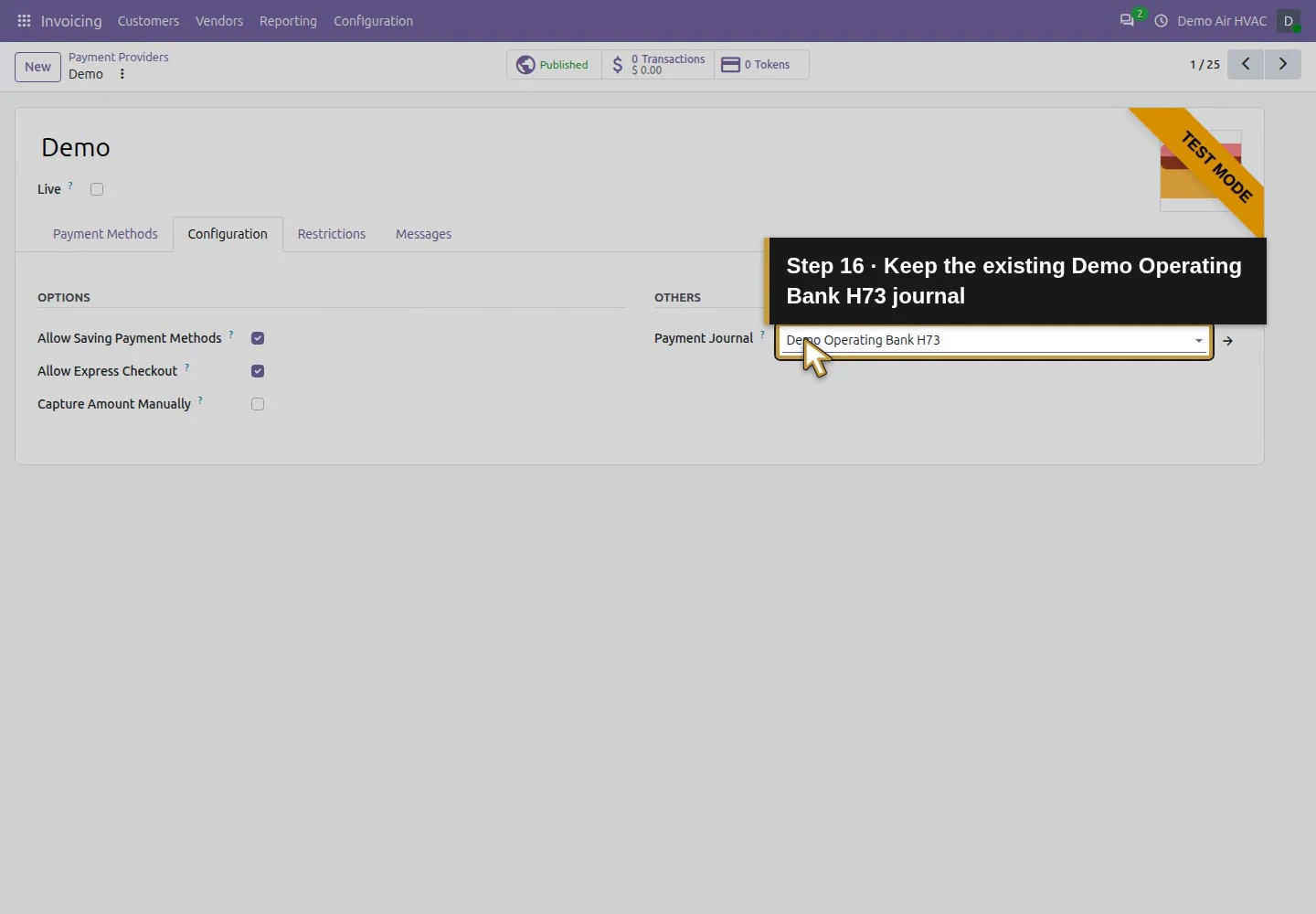Open the apps grid menu icon
This screenshot has width=1316, height=914.
[x=24, y=20]
